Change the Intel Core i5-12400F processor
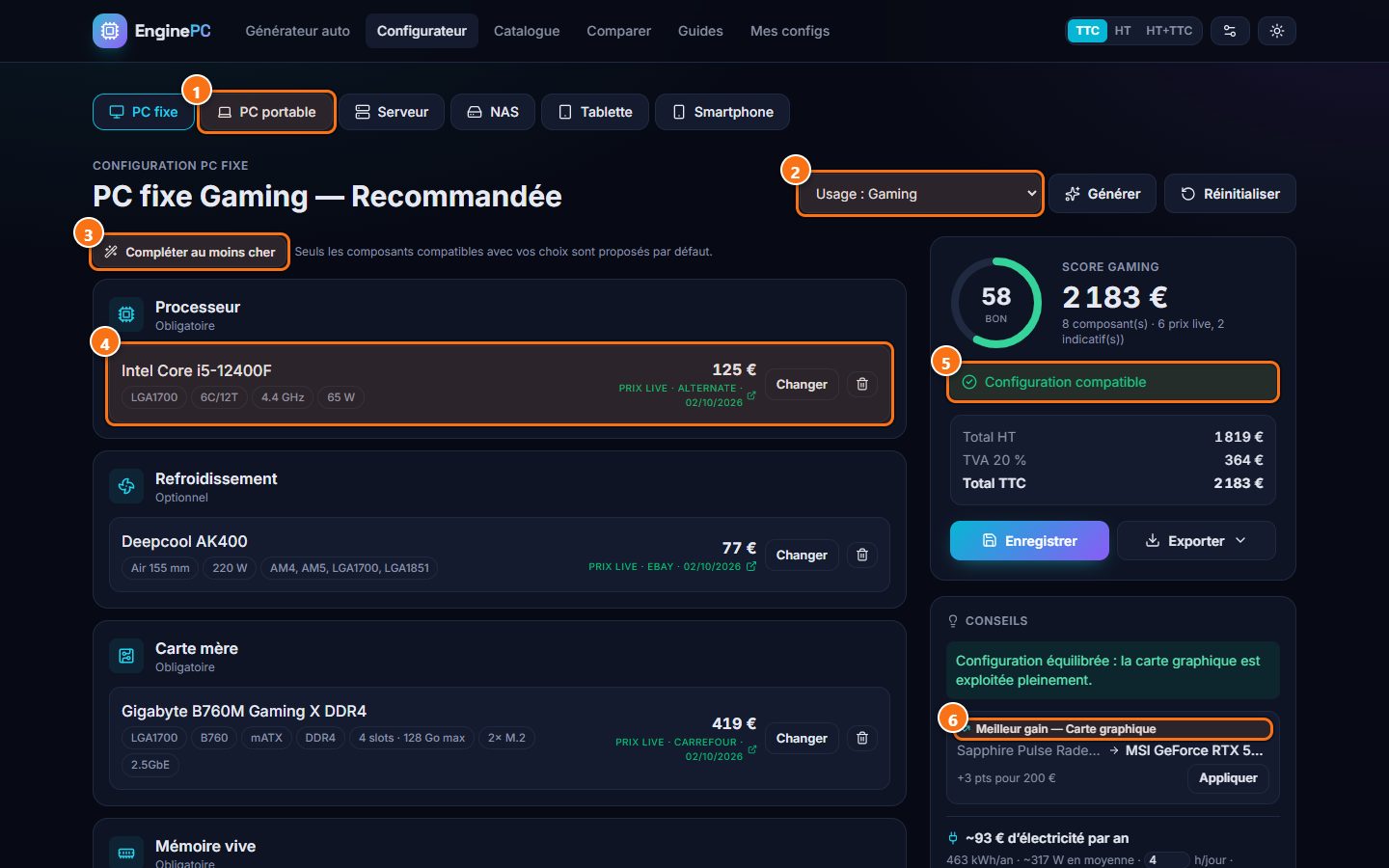The image size is (1389, 868). click(802, 384)
